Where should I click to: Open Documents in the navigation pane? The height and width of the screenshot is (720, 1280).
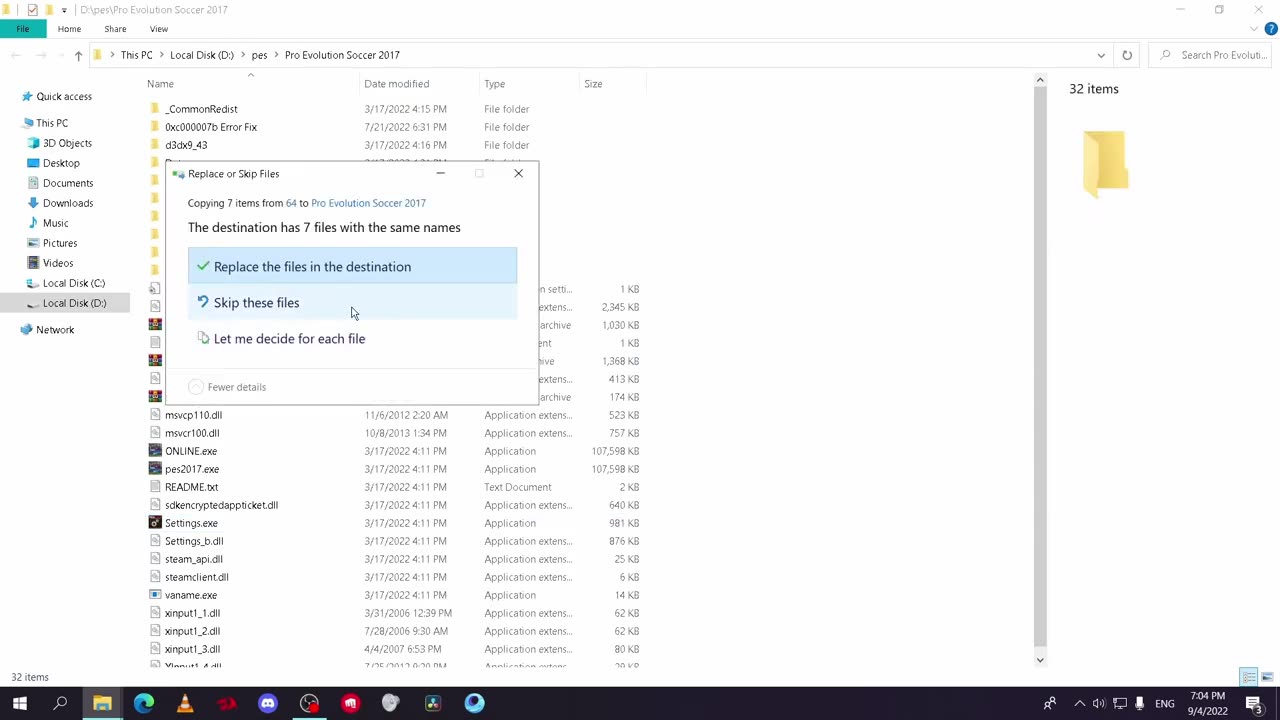pyautogui.click(x=68, y=183)
